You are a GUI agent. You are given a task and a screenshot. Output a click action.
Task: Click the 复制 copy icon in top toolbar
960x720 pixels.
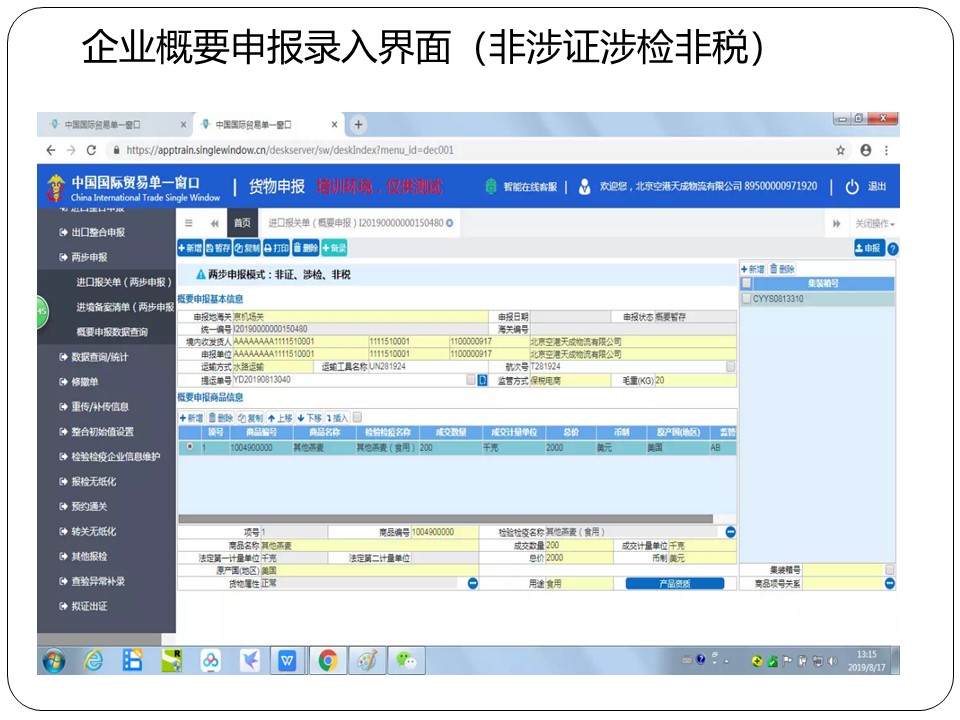(x=247, y=248)
